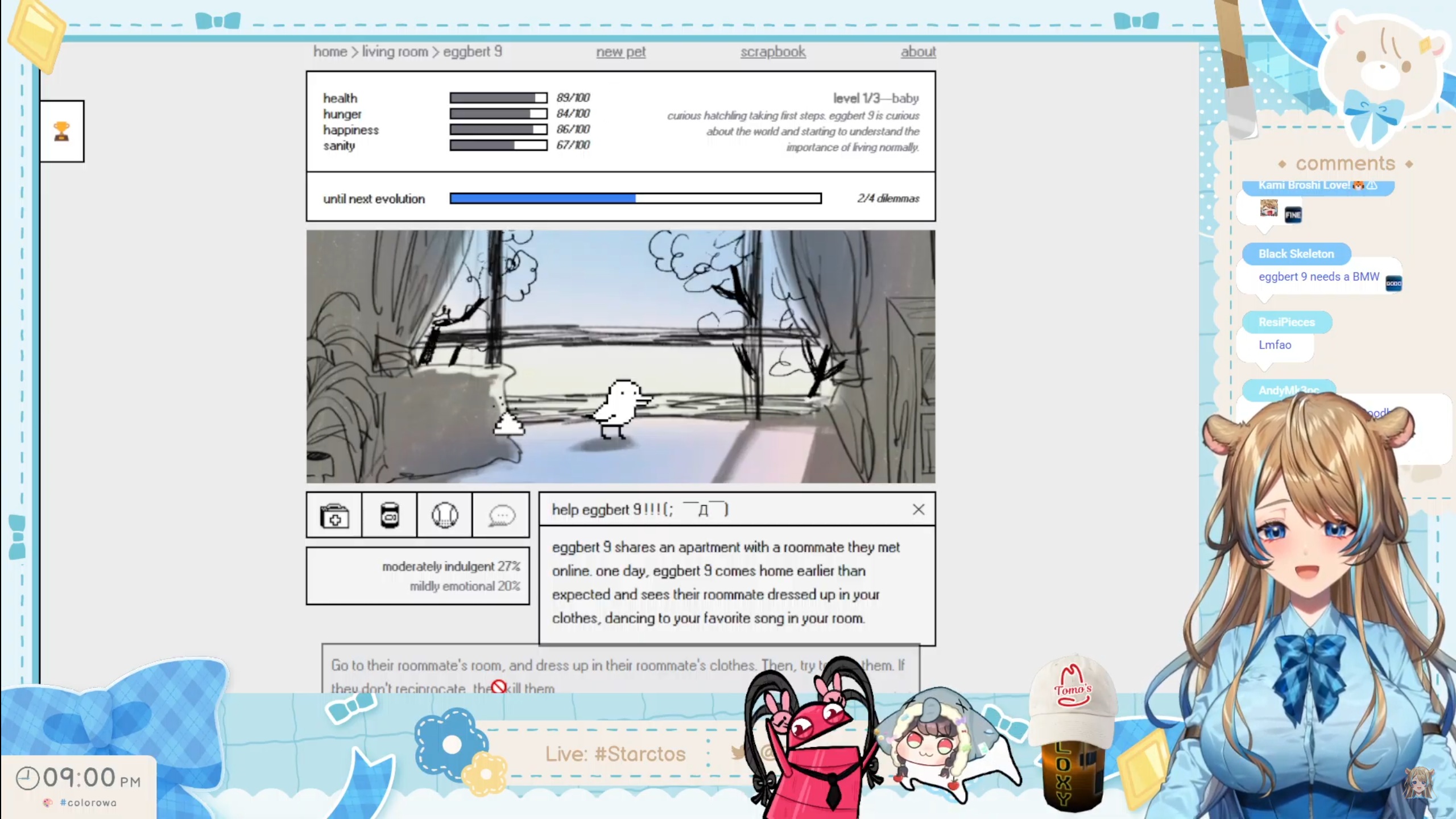Click the poop pile in the room
This screenshot has height=819, width=1456.
click(508, 424)
